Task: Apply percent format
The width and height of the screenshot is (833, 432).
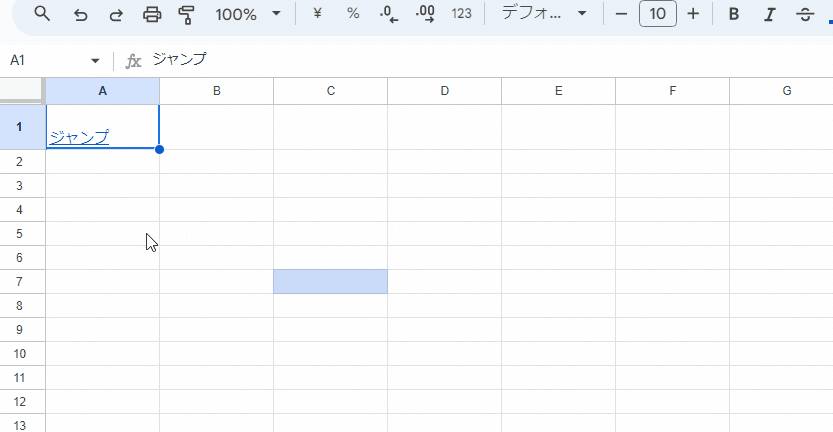Action: [x=353, y=14]
